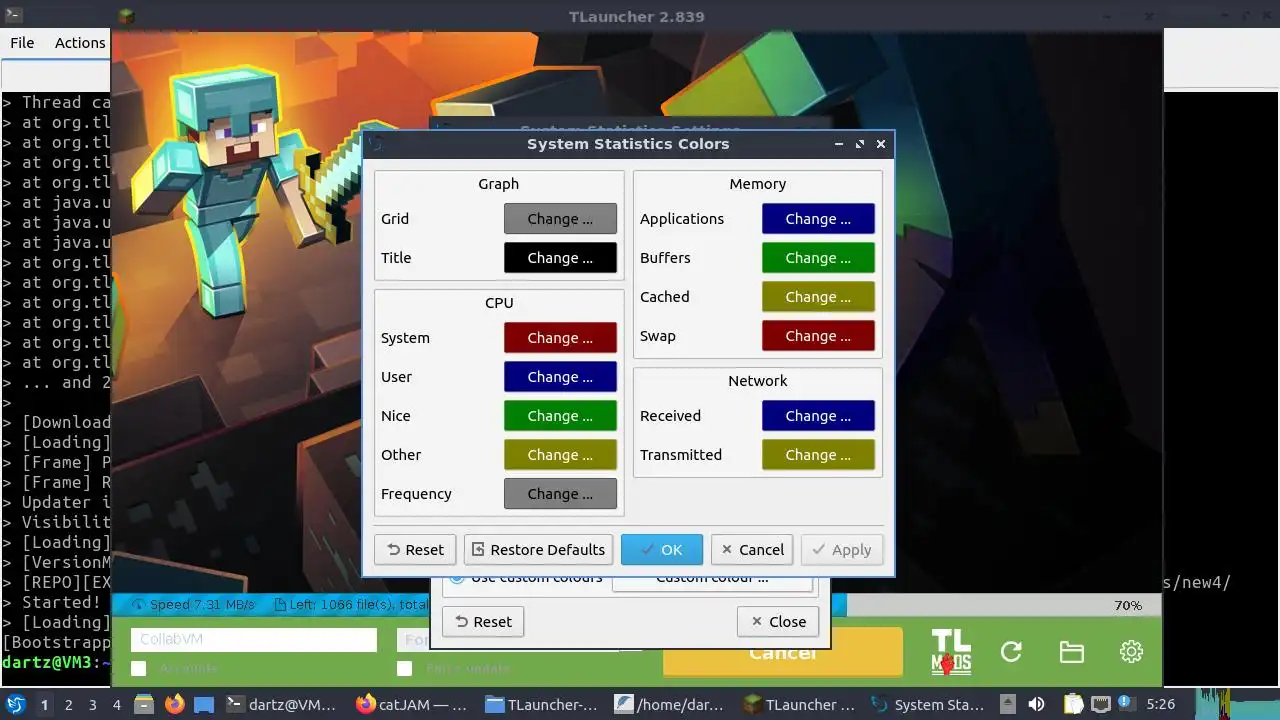
Task: Switch to virtual desktop 4
Action: (x=116, y=704)
